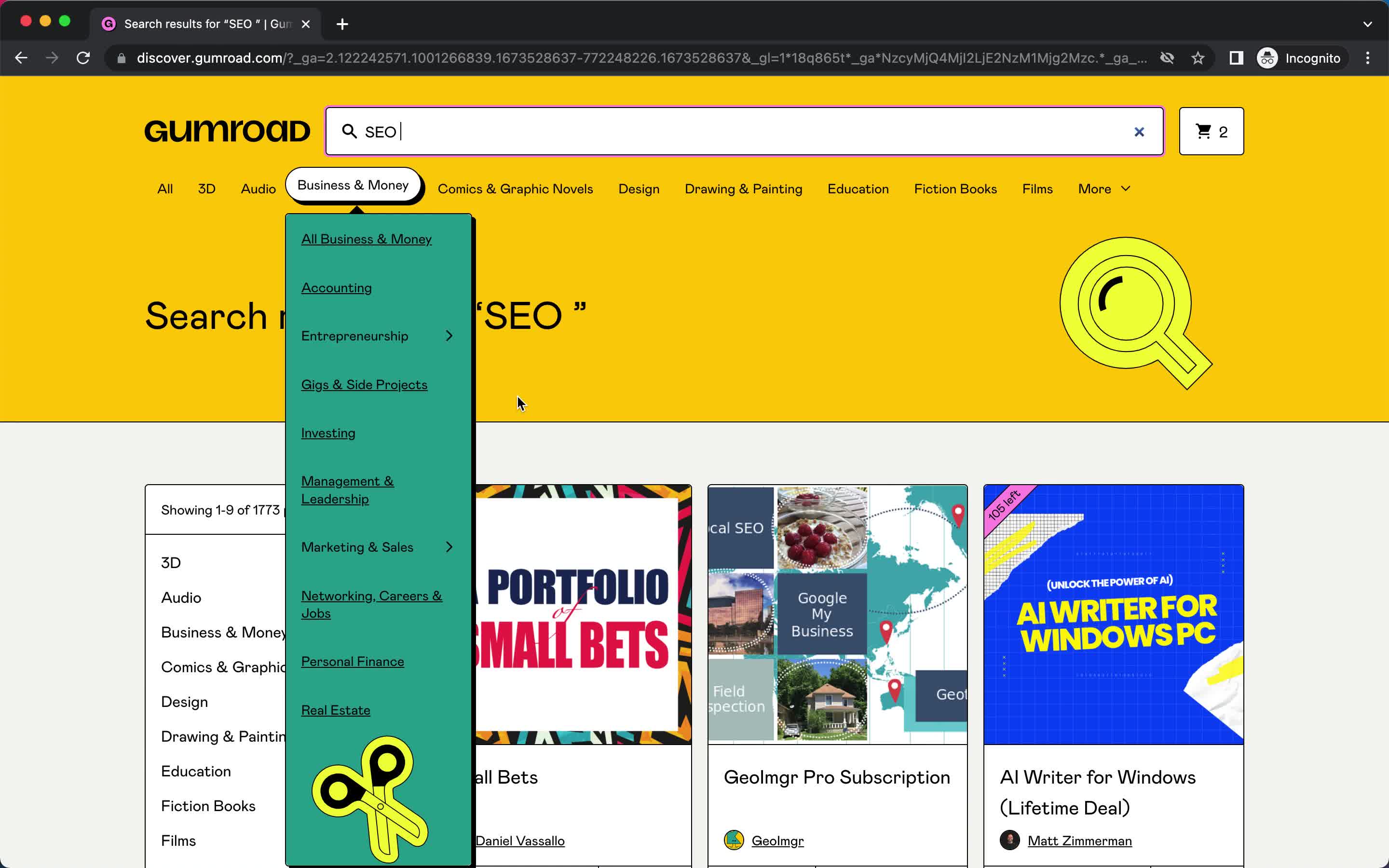Open Accounting subcategory
Image resolution: width=1389 pixels, height=868 pixels.
coord(336,288)
